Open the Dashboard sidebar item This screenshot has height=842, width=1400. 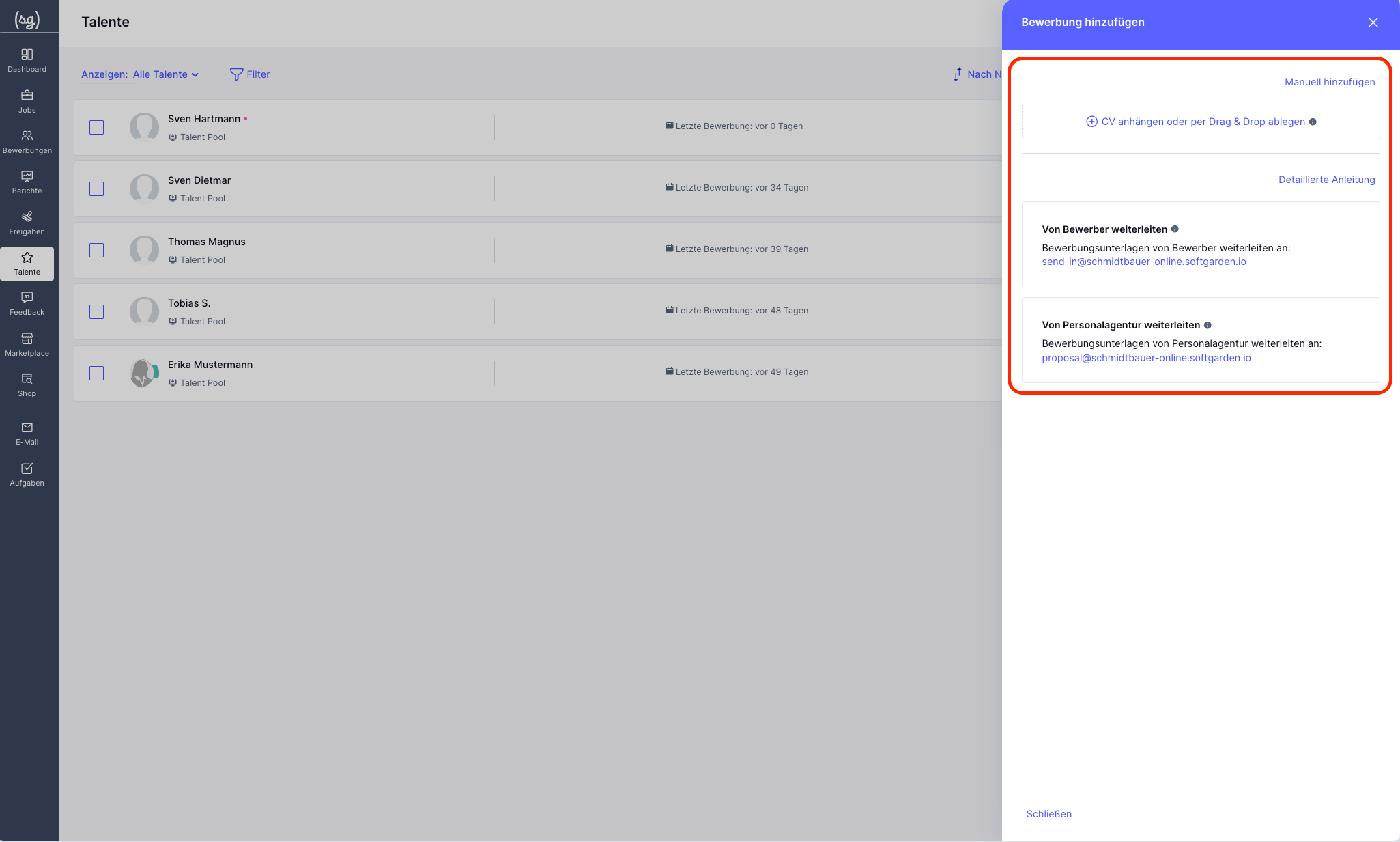click(27, 61)
